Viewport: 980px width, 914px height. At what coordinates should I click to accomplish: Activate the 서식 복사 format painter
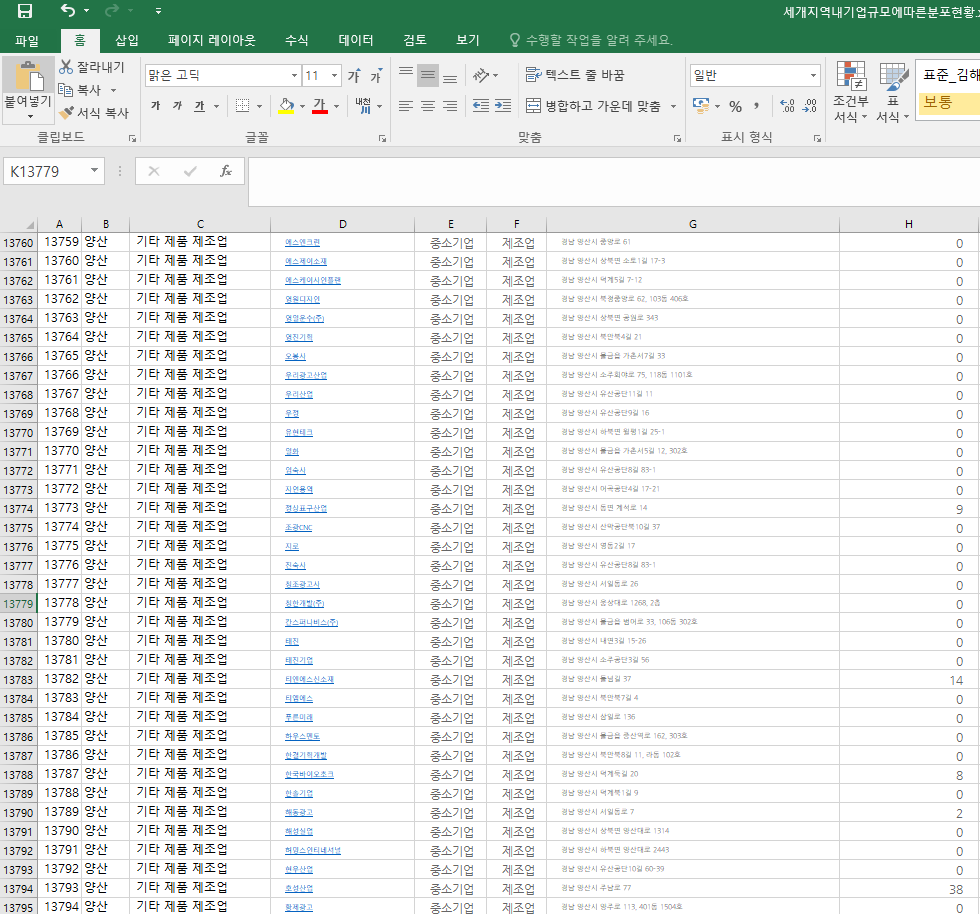tap(94, 113)
